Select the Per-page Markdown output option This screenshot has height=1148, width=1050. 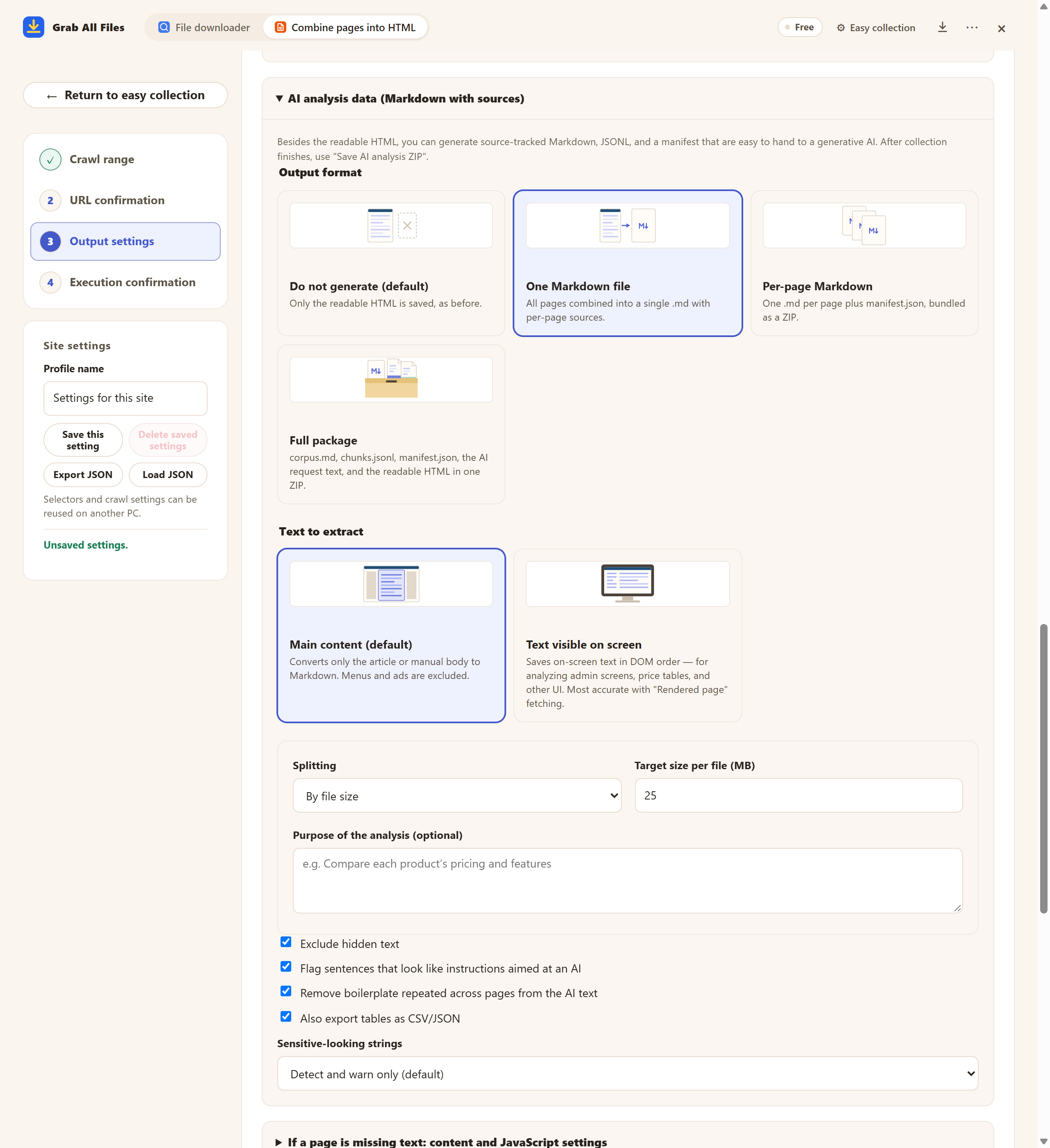pyautogui.click(x=864, y=263)
